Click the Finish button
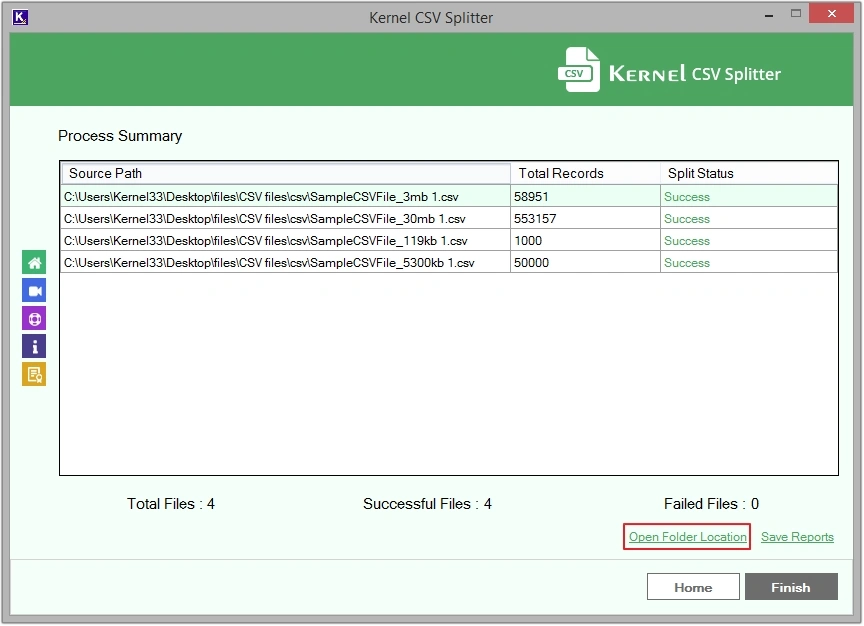 point(790,587)
